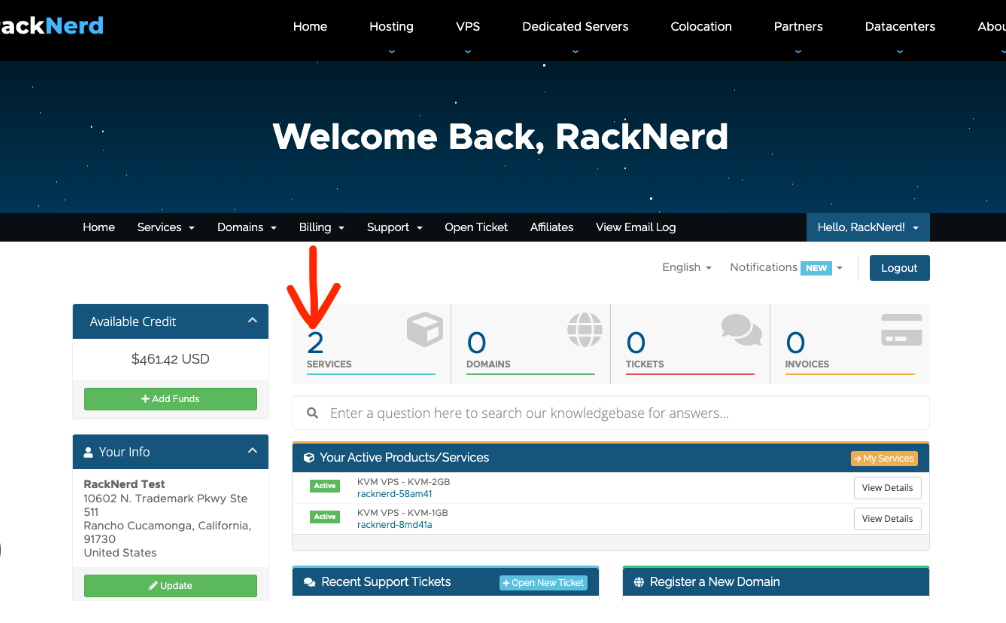The width and height of the screenshot is (1006, 623).
Task: Click the Add Funds button
Action: (171, 399)
